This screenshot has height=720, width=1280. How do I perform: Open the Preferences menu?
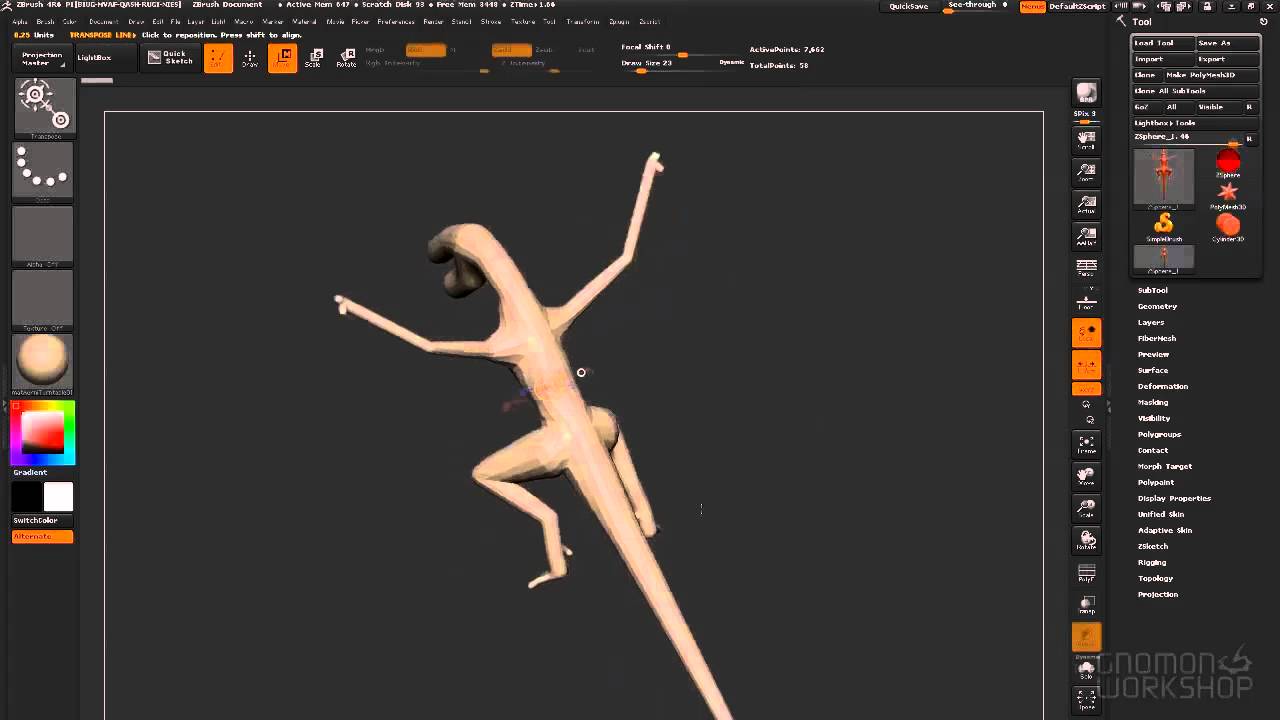[x=396, y=21]
